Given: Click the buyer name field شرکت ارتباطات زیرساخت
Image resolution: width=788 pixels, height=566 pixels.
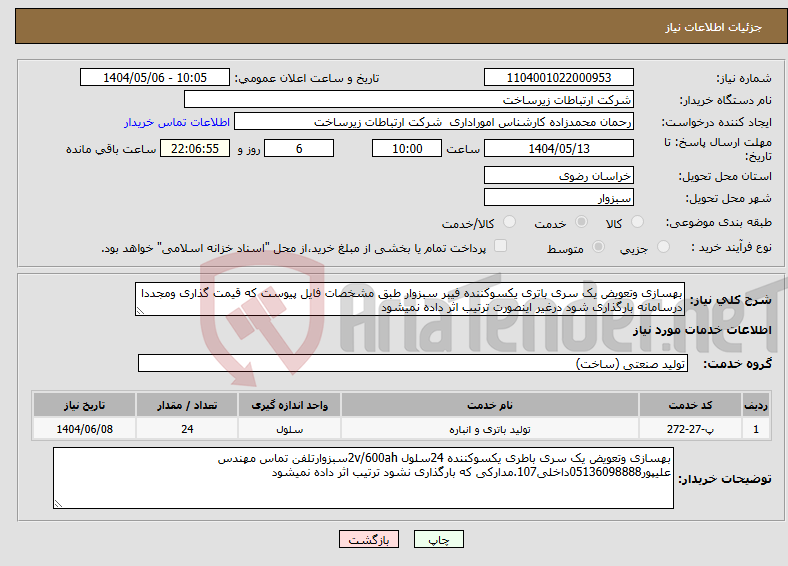Looking at the screenshot, I should [409, 100].
